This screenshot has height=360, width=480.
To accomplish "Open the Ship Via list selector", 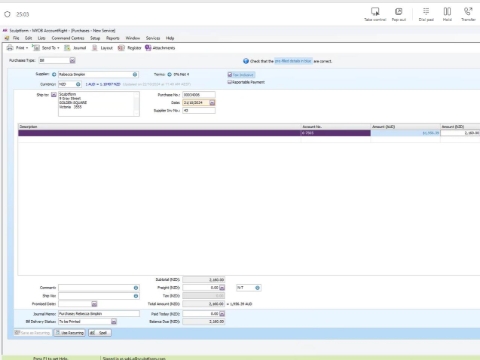I will click(136, 296).
